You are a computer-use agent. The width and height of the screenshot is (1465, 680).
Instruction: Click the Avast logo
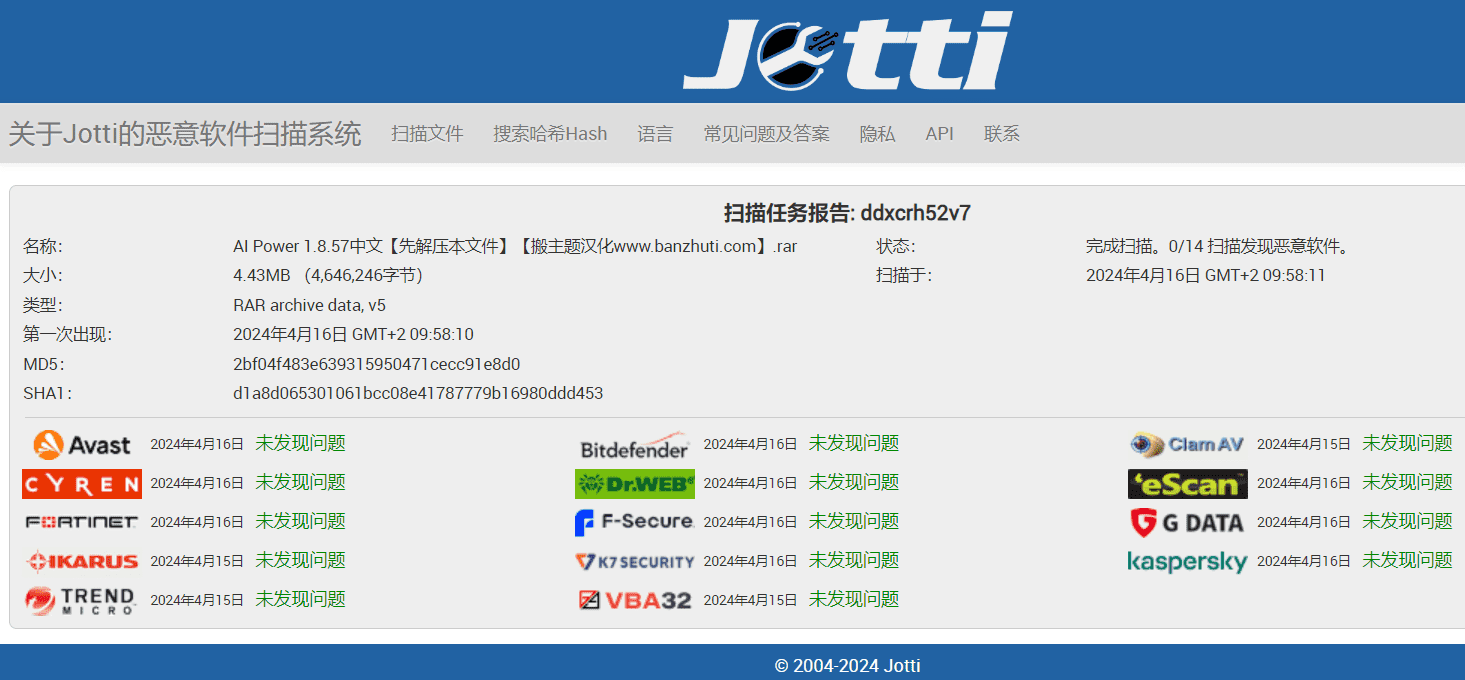[x=82, y=445]
